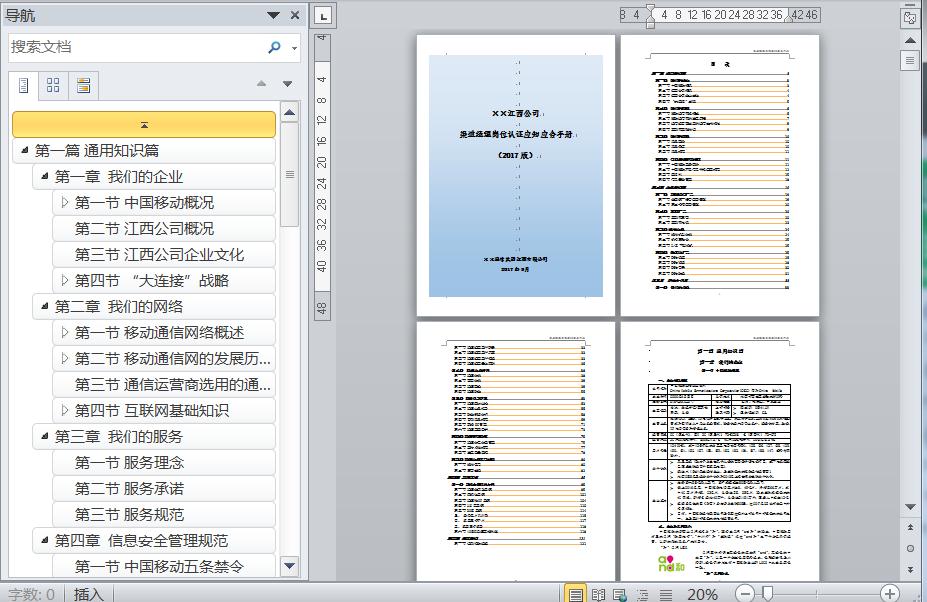Click the zoom in plus button
The height and width of the screenshot is (602, 927).
pyautogui.click(x=890, y=593)
